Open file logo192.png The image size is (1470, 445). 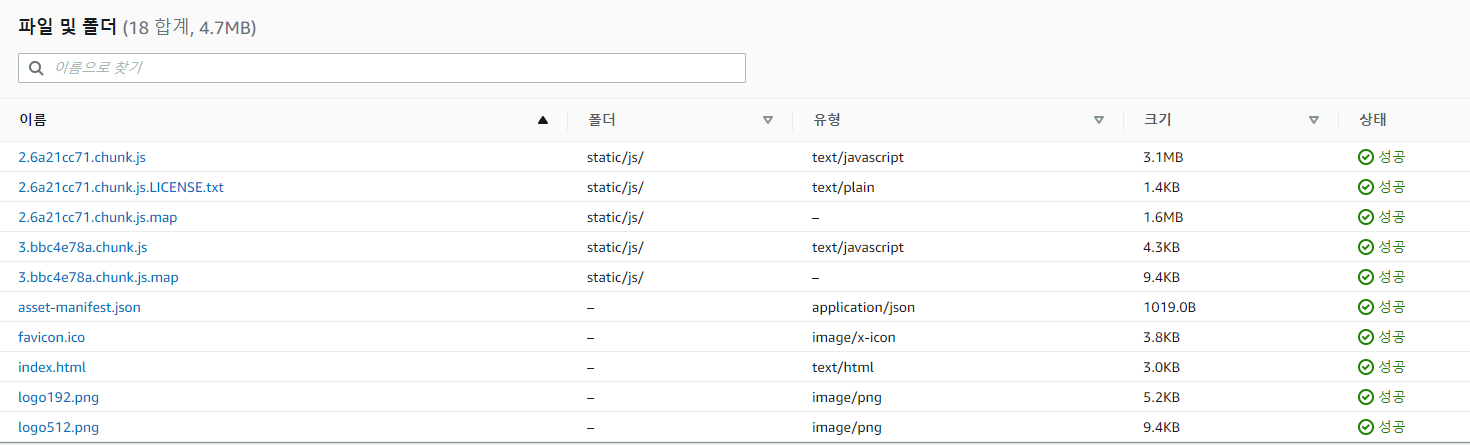(58, 397)
